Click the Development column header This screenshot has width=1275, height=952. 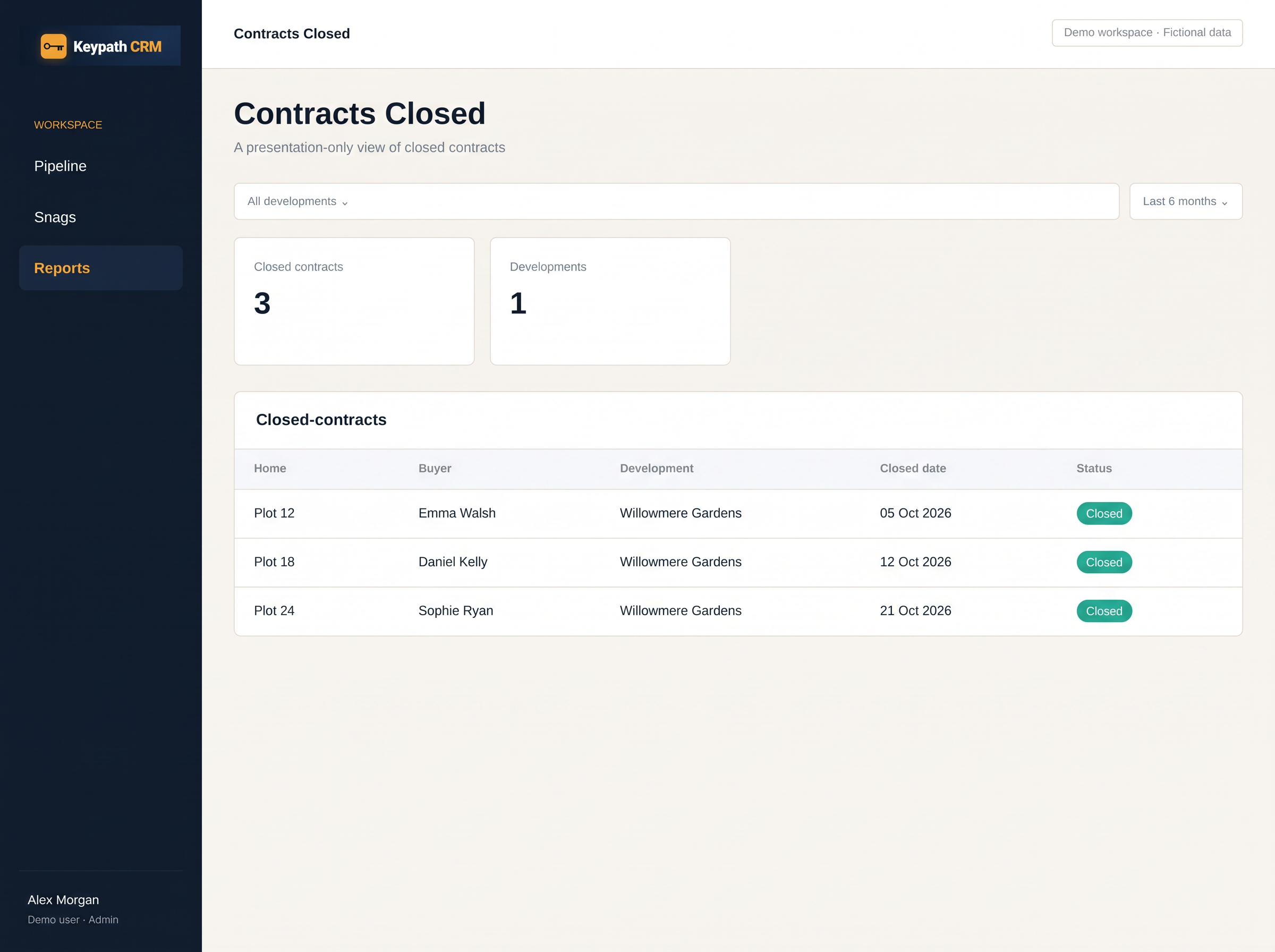pyautogui.click(x=657, y=469)
